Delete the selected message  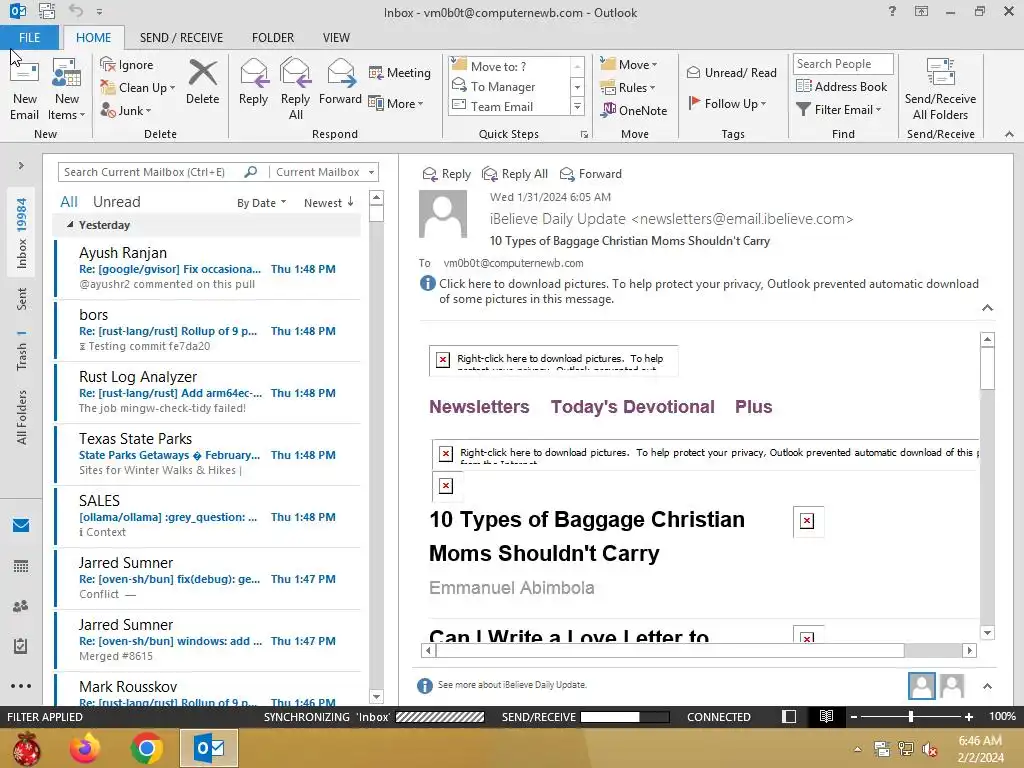[202, 82]
